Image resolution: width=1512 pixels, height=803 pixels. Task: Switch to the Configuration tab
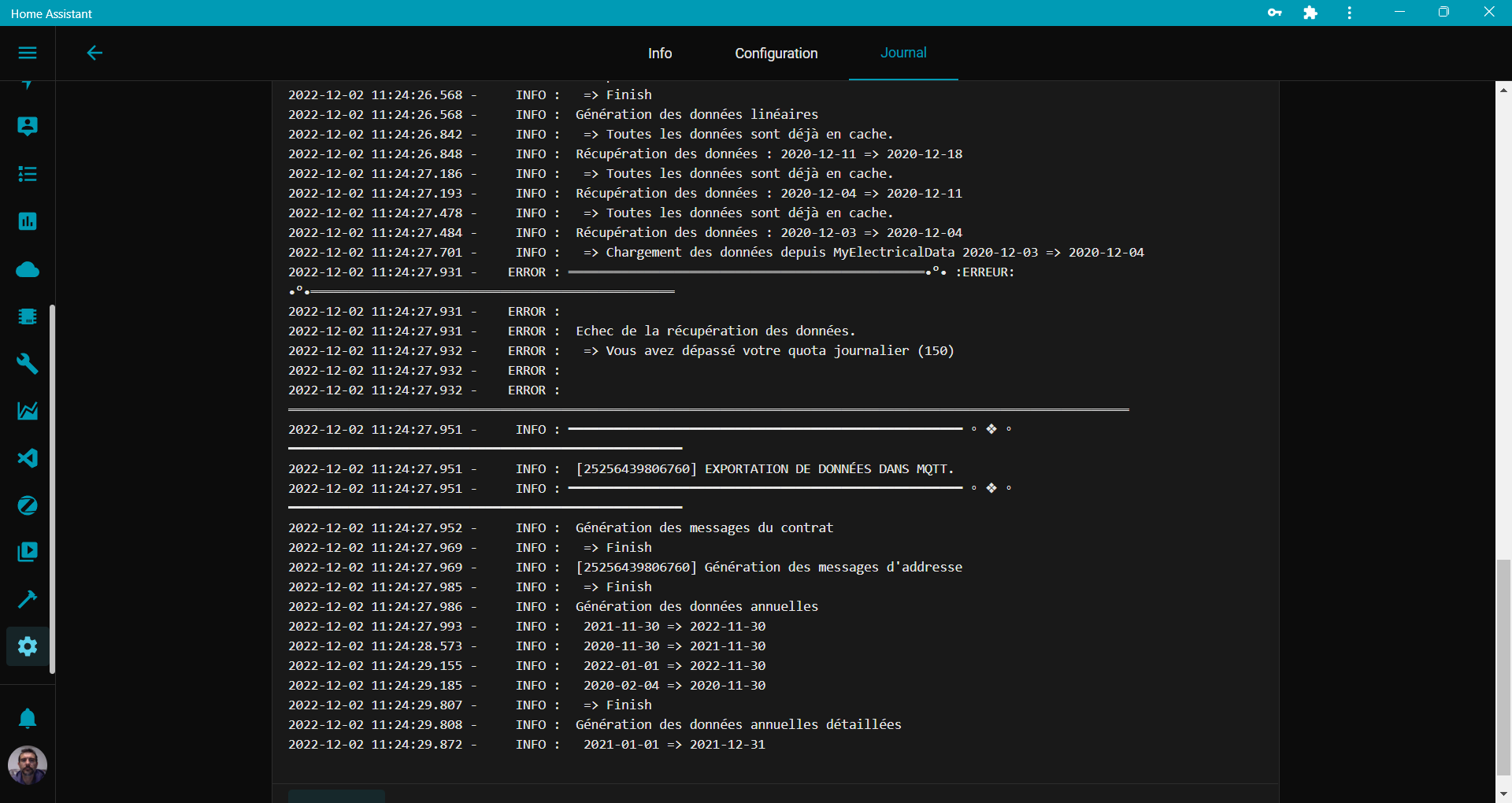(776, 54)
